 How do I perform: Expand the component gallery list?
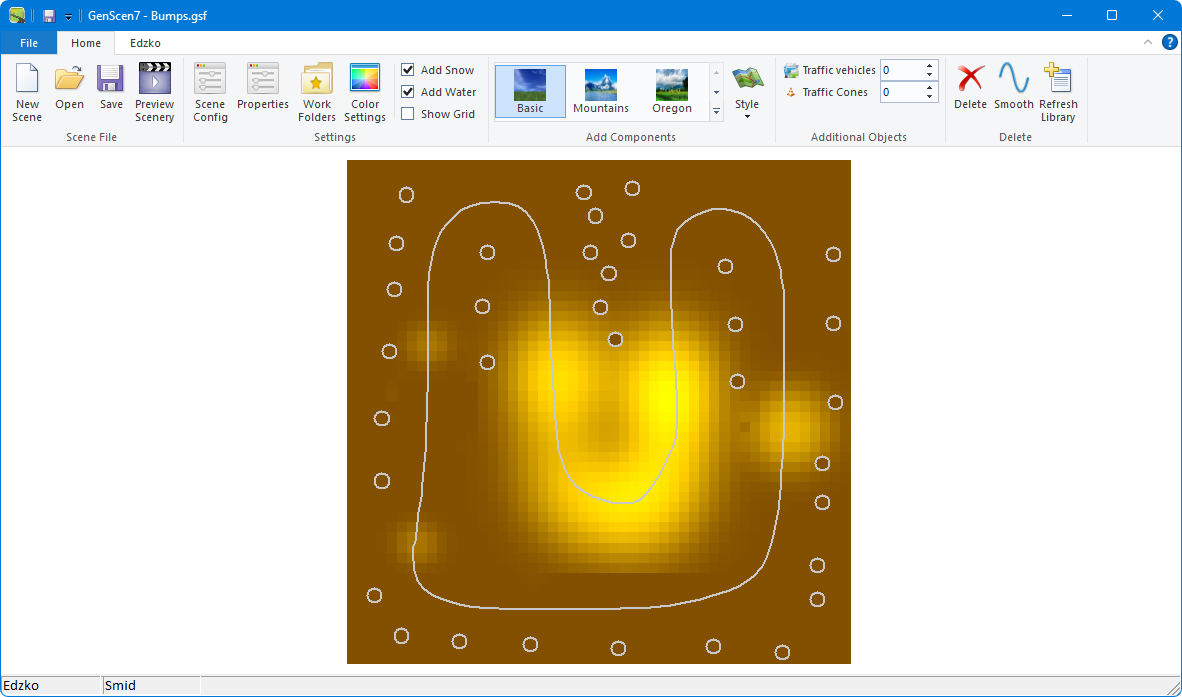click(x=716, y=112)
